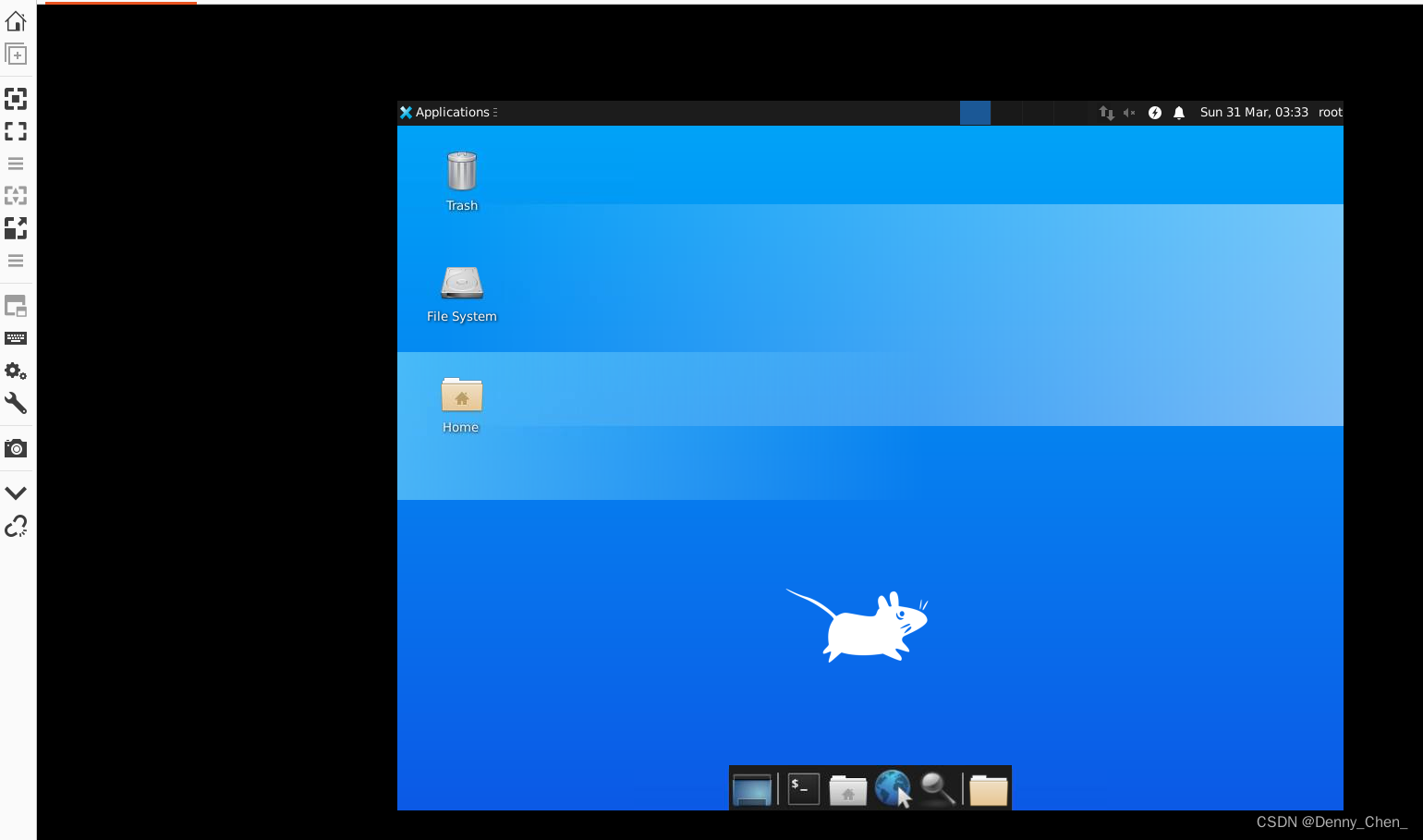
Task: Open the Application Finder magnifier icon
Action: pyautogui.click(x=937, y=789)
